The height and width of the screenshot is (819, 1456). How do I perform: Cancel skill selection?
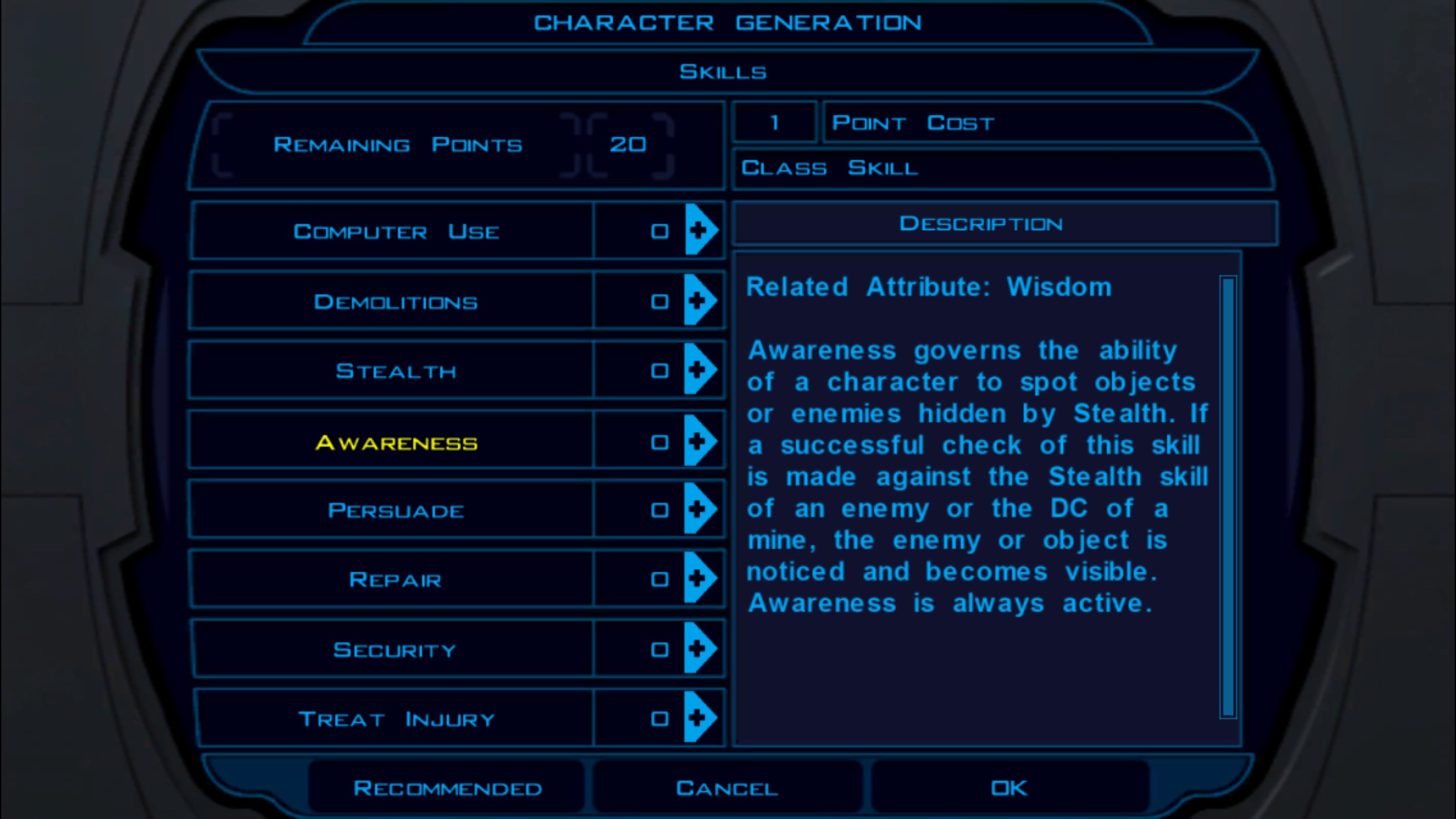[x=727, y=787]
